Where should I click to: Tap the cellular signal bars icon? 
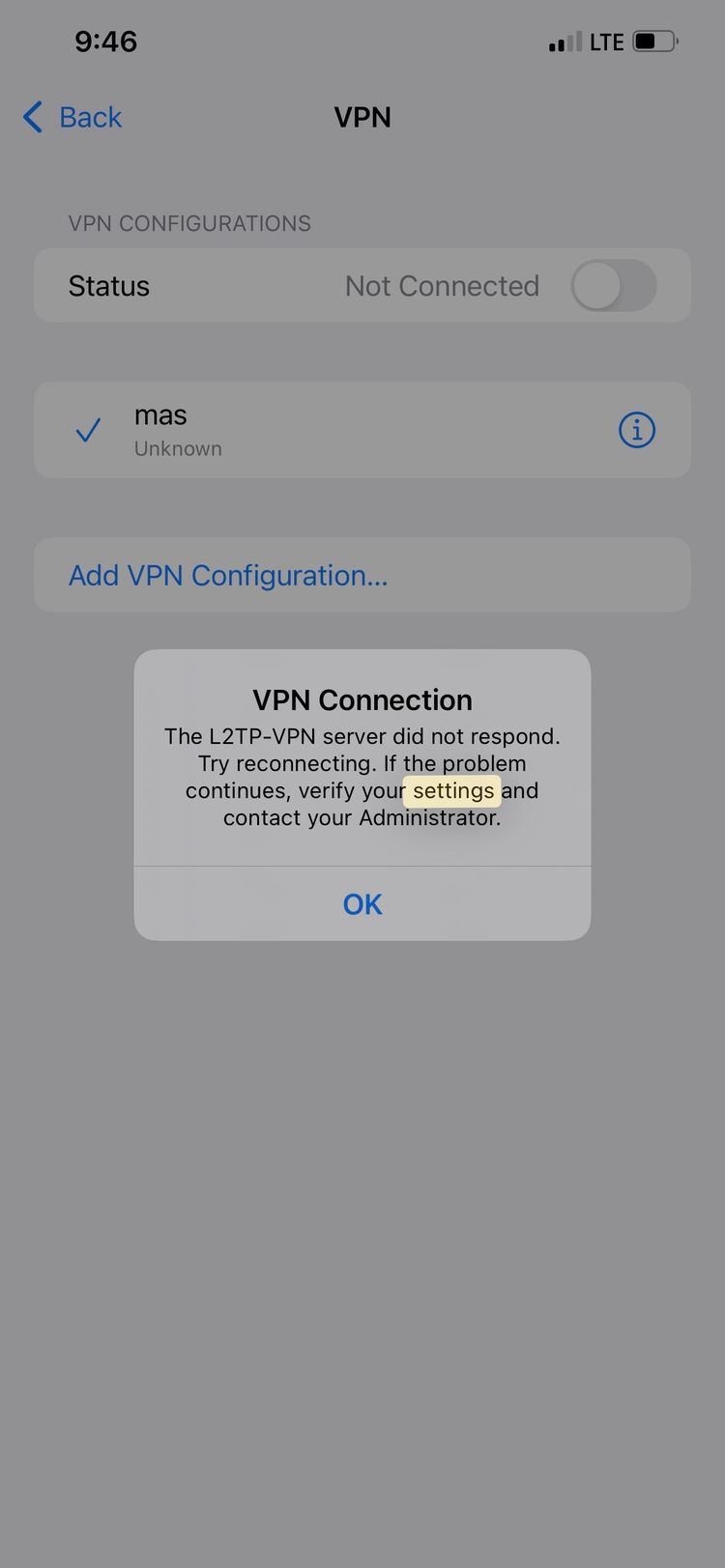(565, 42)
